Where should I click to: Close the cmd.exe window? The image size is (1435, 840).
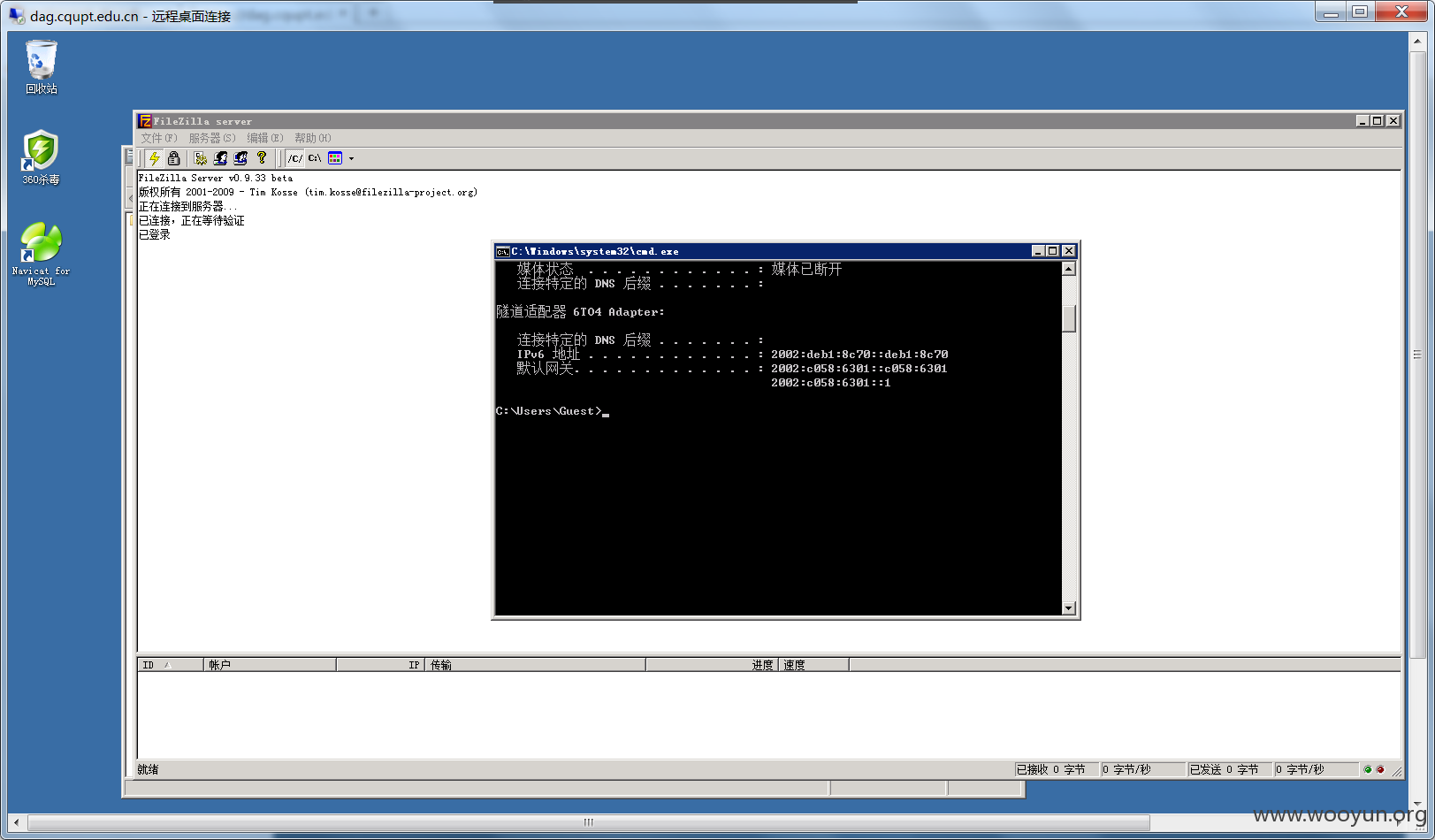(1069, 251)
